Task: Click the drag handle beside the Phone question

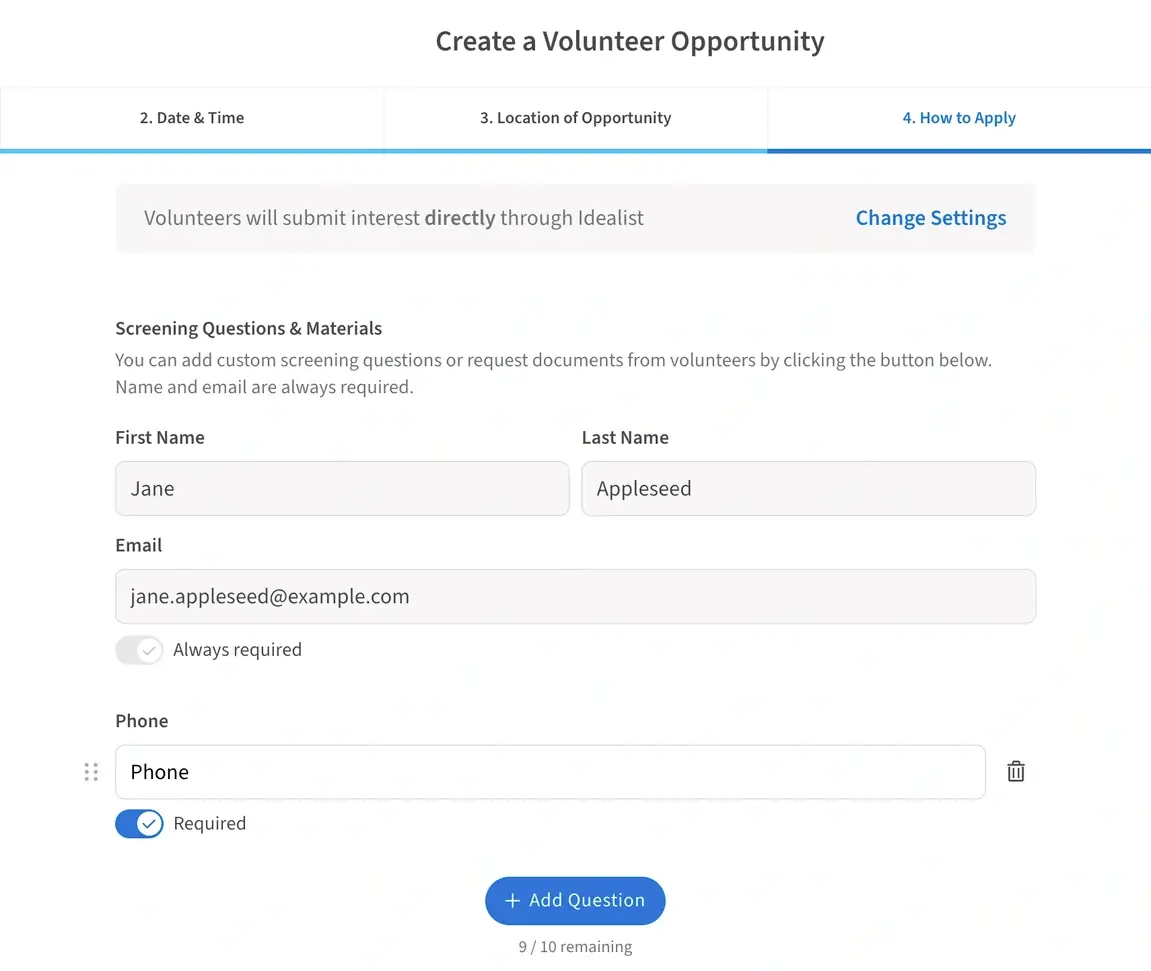Action: (x=91, y=771)
